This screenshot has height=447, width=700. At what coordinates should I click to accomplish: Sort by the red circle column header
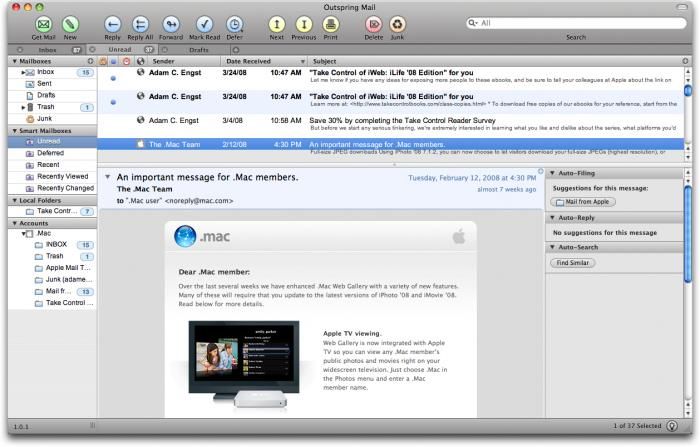tap(126, 61)
